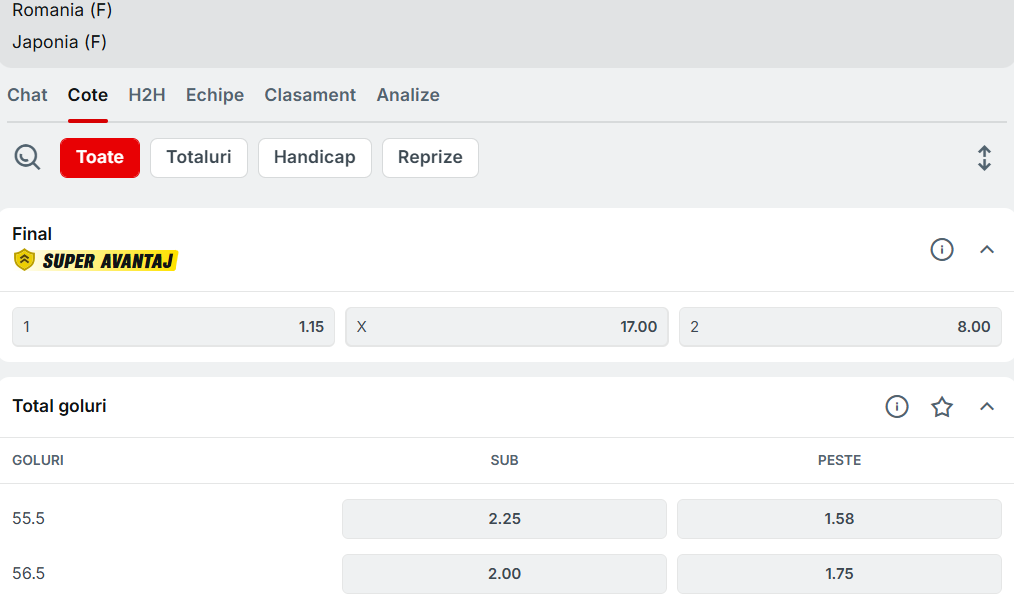
Task: Select the Toate filter
Action: (x=100, y=158)
